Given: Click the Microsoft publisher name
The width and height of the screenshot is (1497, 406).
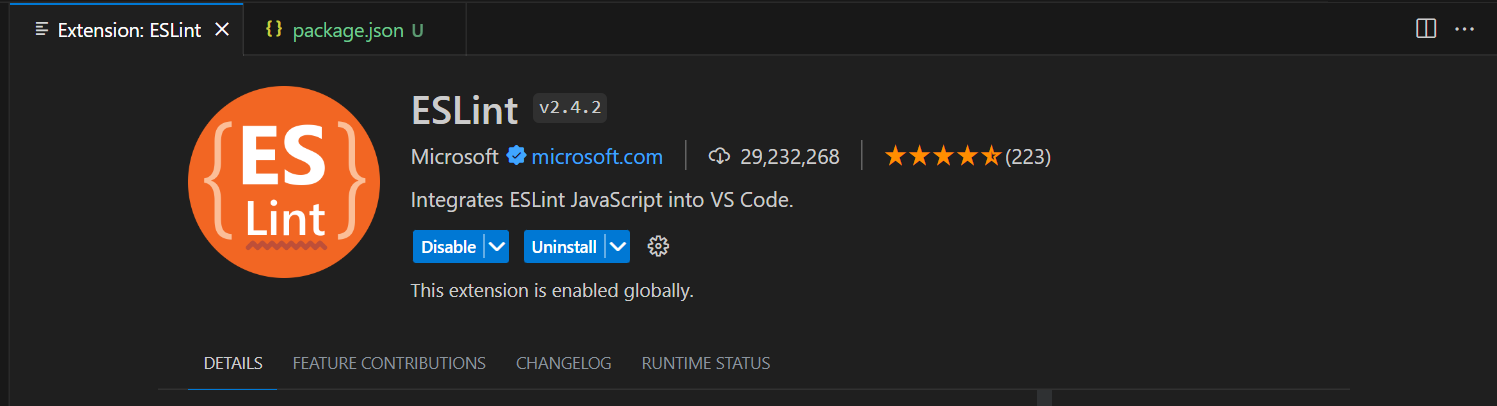Looking at the screenshot, I should (x=454, y=156).
